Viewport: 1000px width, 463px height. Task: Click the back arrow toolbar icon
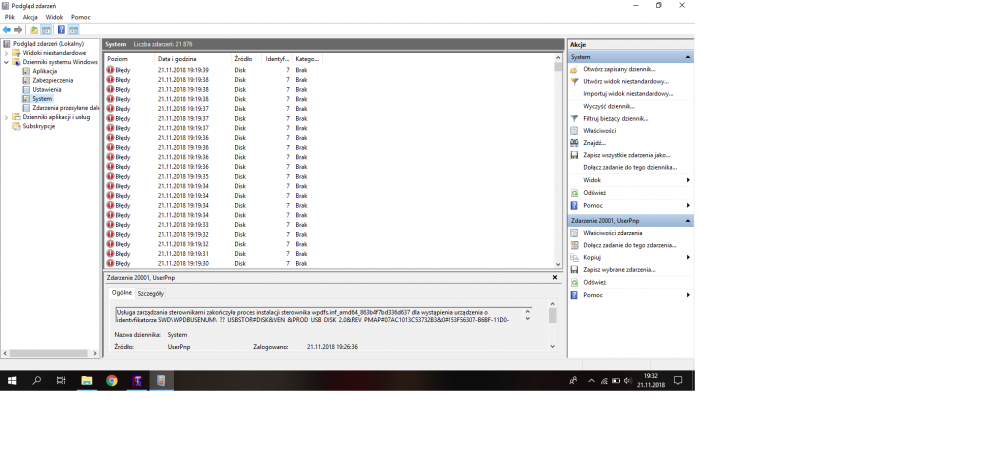pos(7,30)
